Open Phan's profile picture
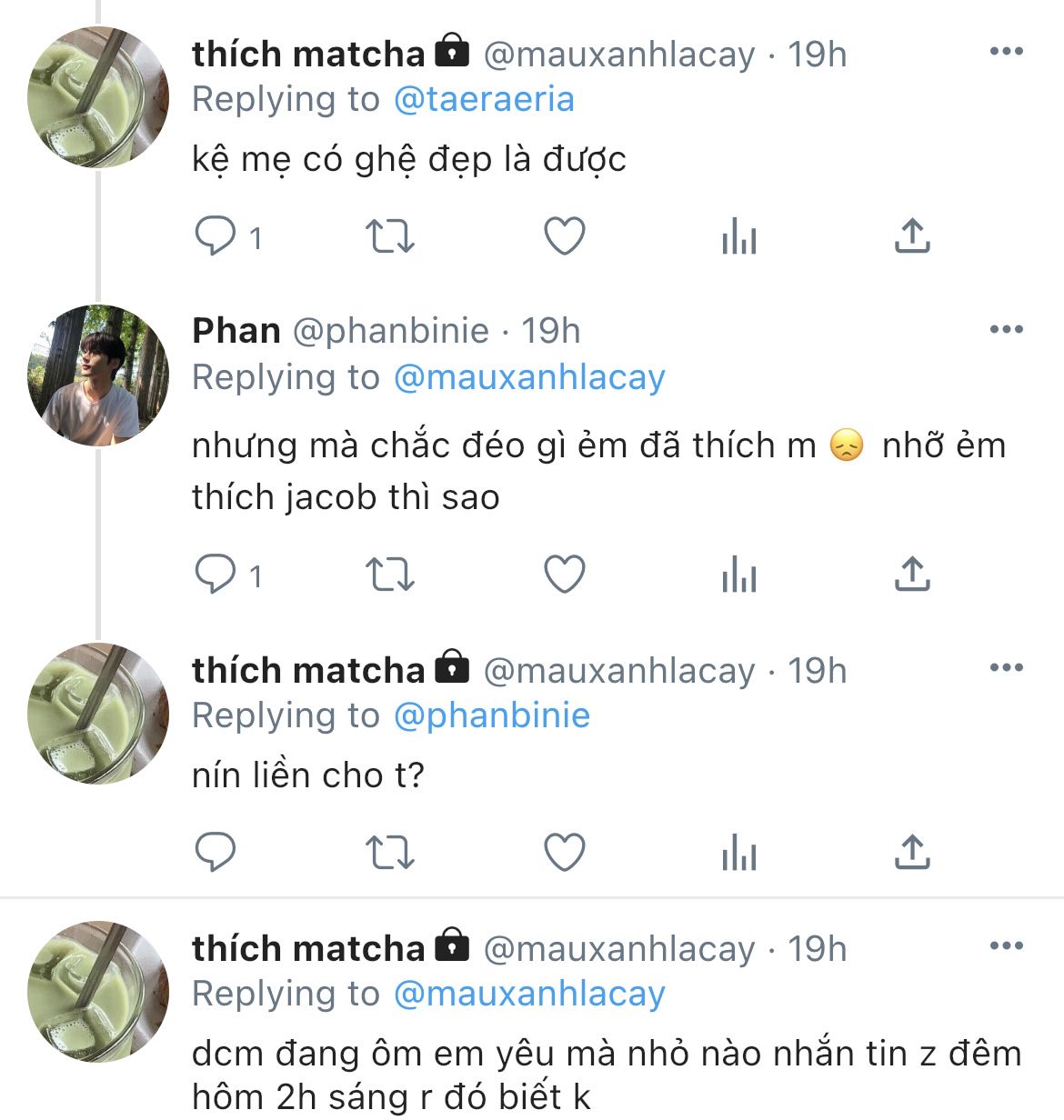 (x=98, y=375)
